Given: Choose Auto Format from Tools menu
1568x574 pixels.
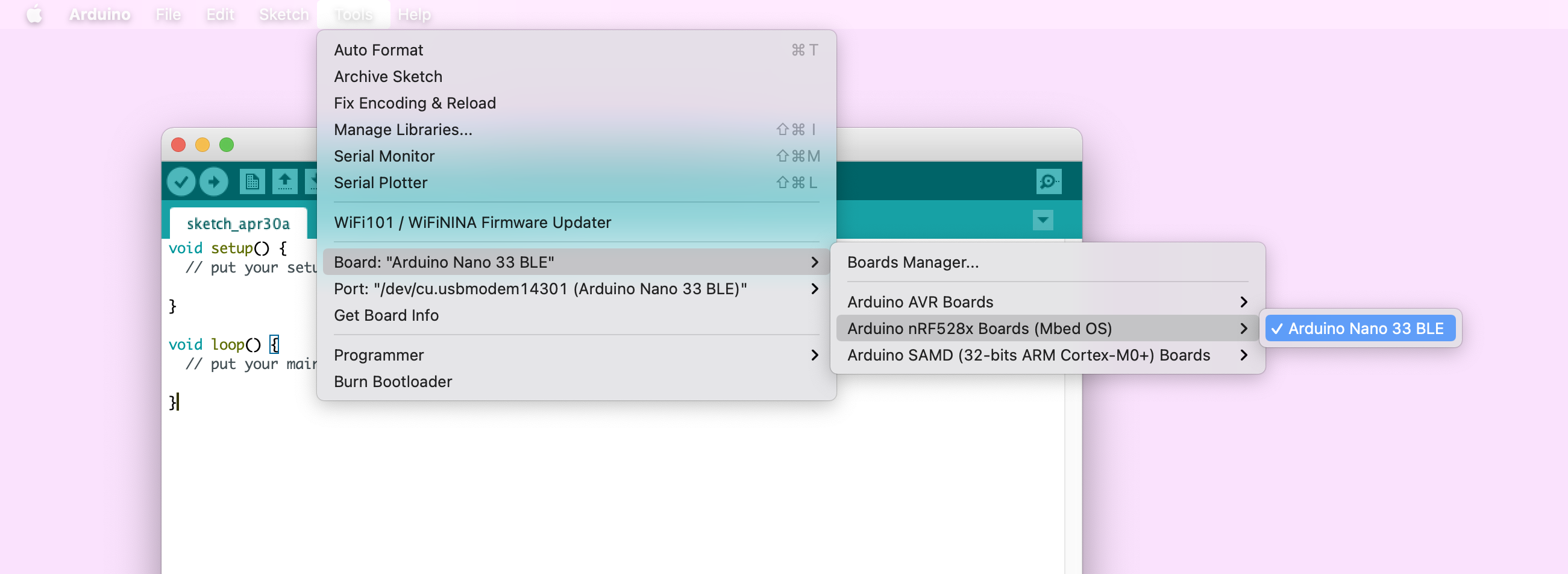Looking at the screenshot, I should 576,50.
